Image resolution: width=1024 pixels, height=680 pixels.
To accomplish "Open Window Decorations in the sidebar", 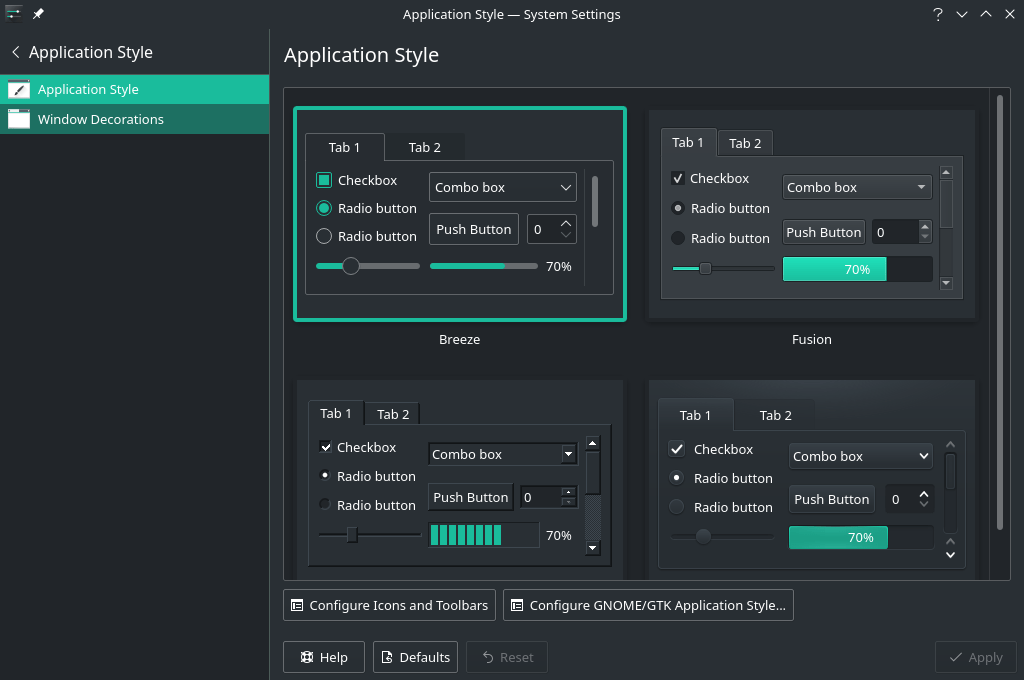I will [x=135, y=120].
